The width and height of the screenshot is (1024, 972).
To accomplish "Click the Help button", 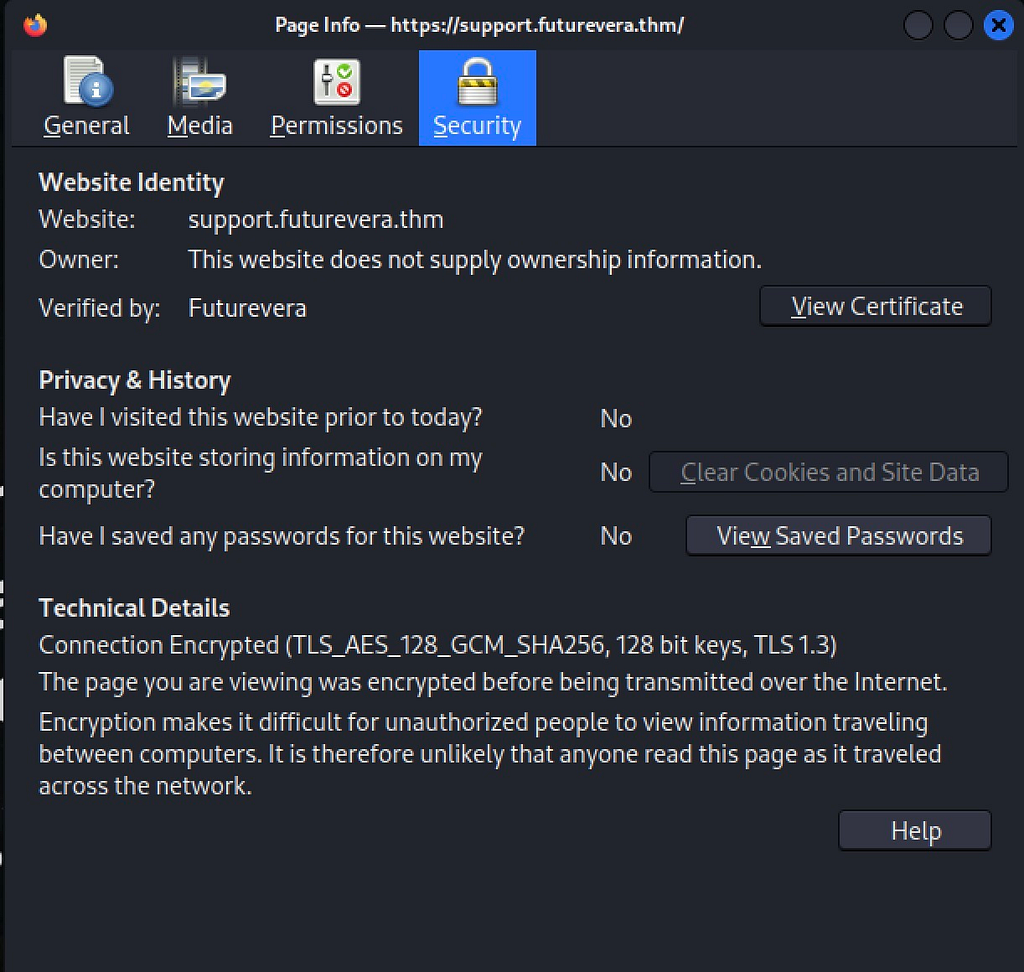I will 915,831.
